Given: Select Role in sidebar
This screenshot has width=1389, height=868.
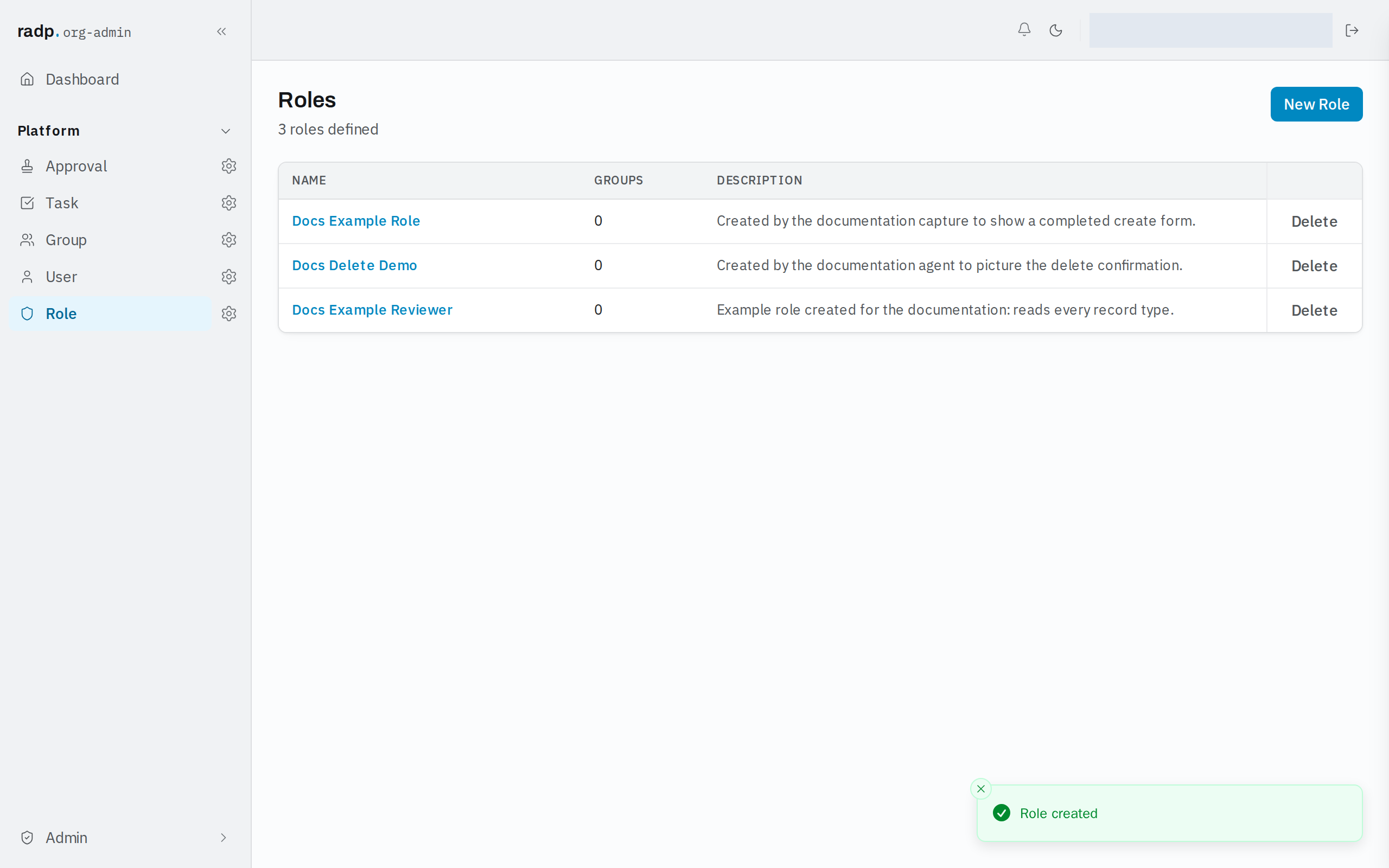Looking at the screenshot, I should pyautogui.click(x=110, y=314).
